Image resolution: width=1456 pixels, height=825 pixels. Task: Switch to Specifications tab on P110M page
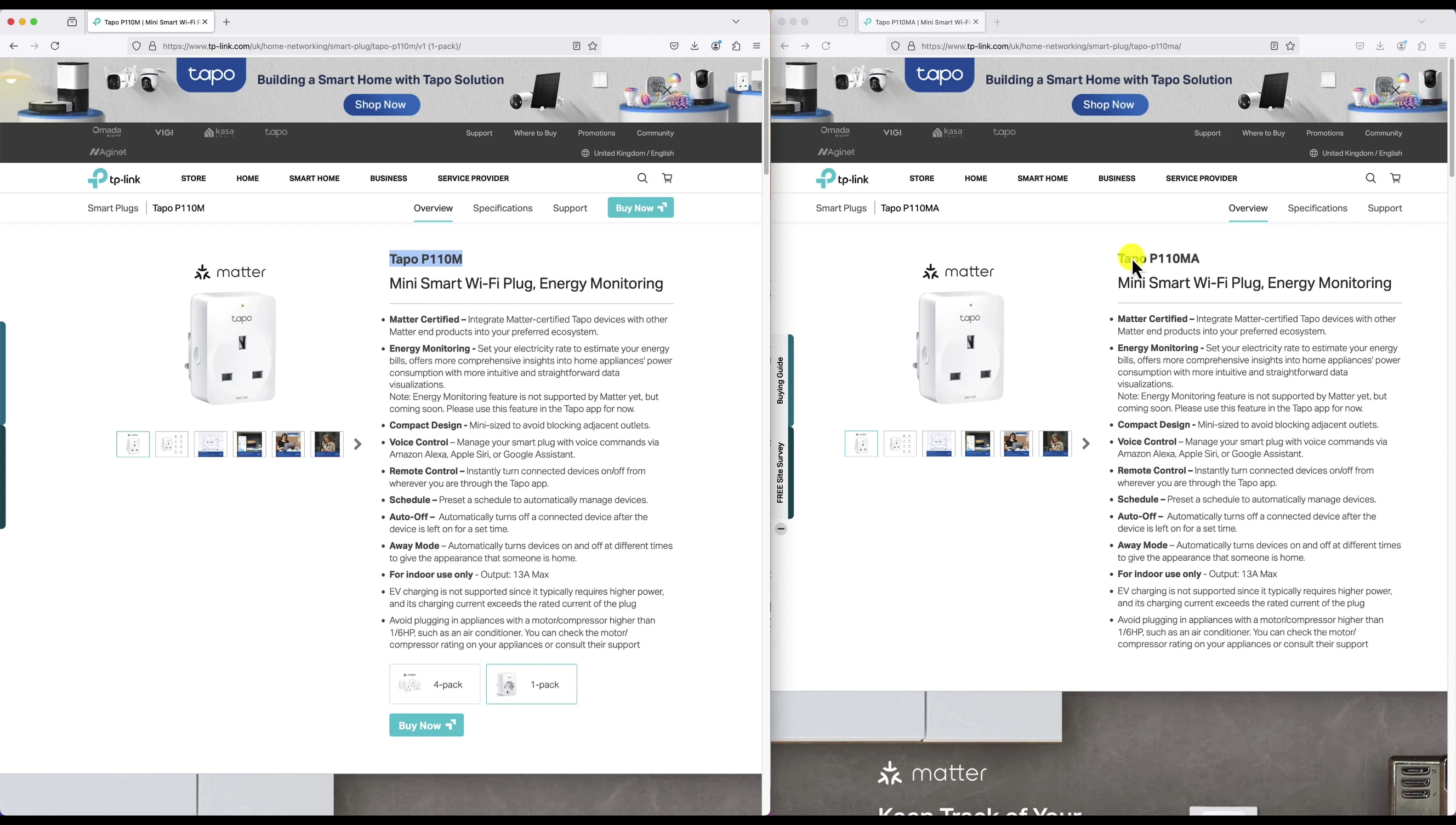pyautogui.click(x=503, y=208)
